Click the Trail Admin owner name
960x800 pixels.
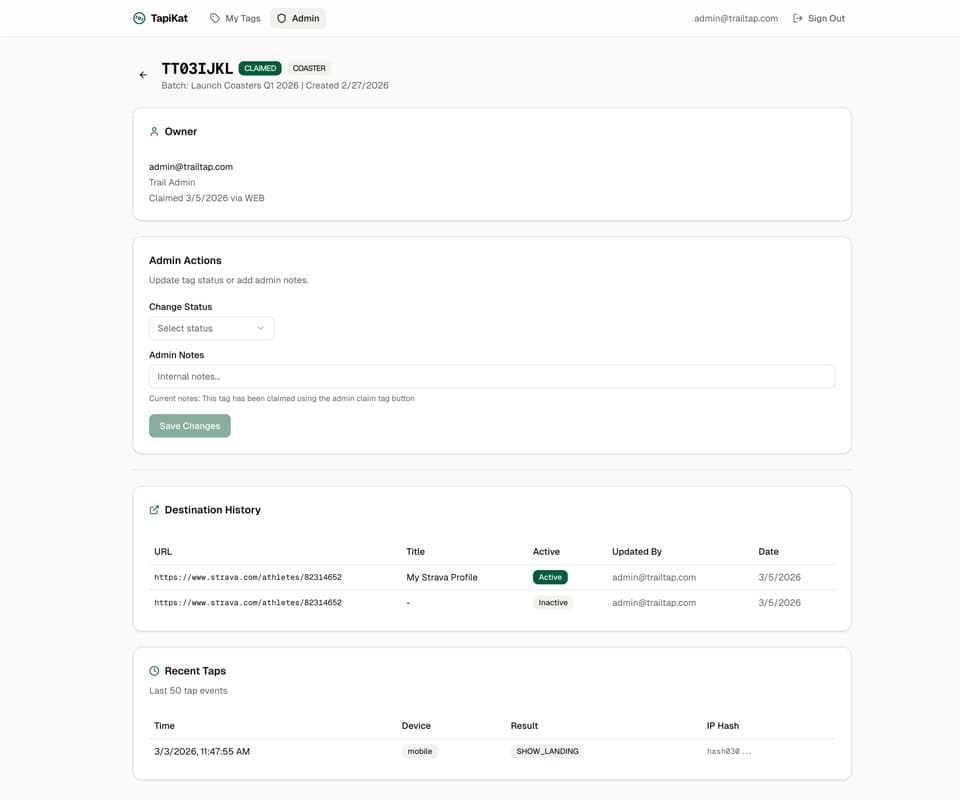coord(172,182)
